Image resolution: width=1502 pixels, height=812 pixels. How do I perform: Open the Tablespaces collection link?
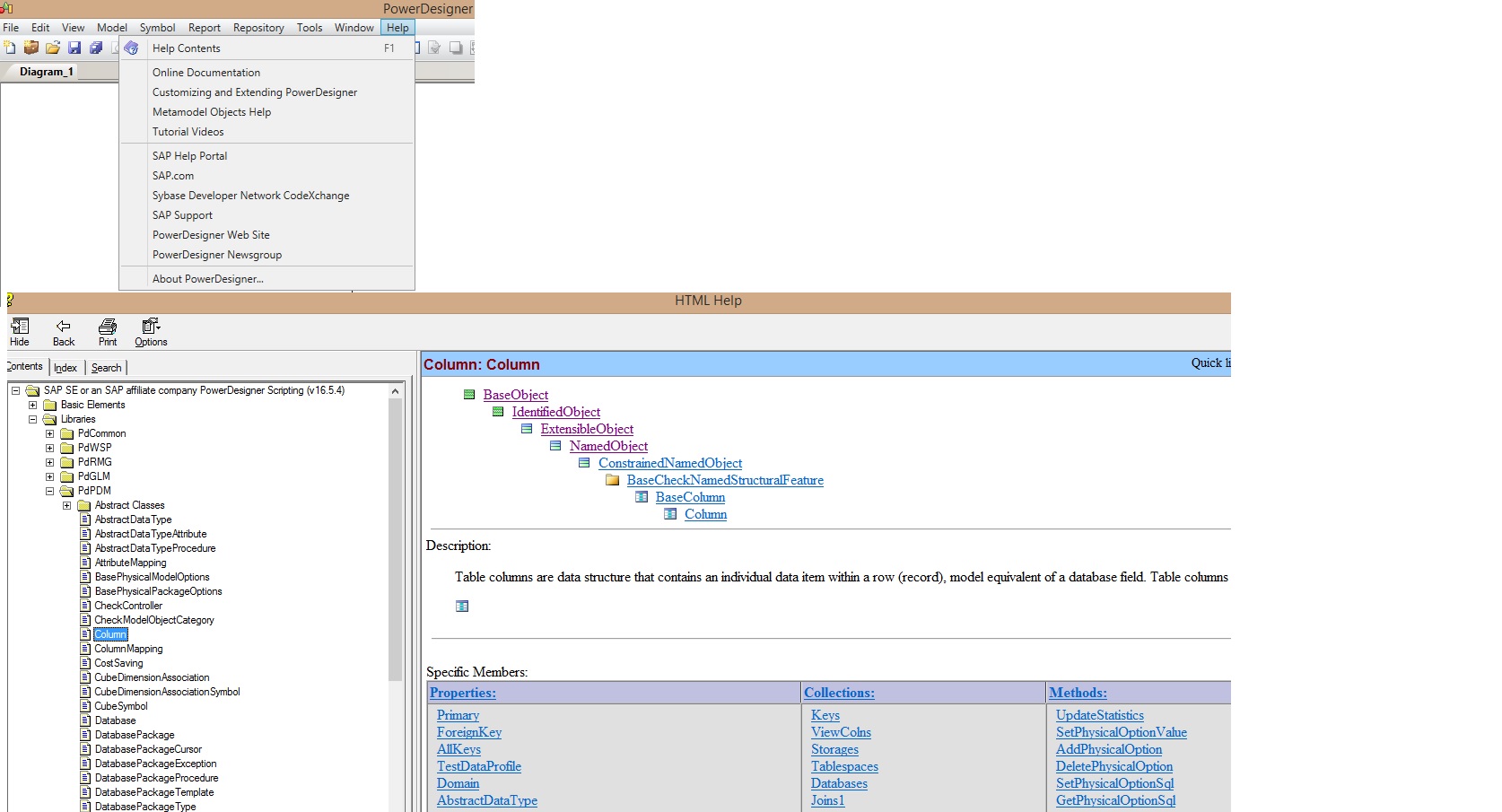tap(844, 766)
